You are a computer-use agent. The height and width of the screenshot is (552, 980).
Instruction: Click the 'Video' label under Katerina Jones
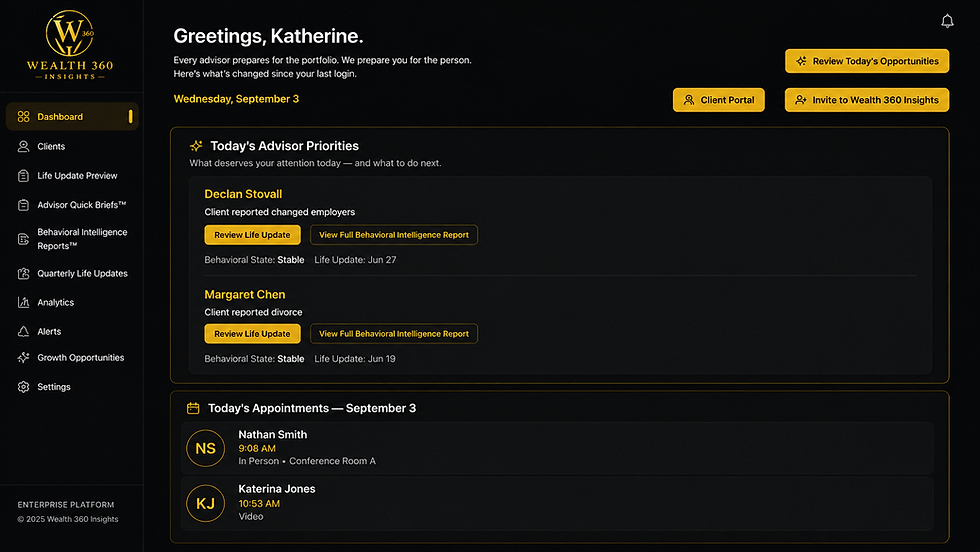[251, 516]
